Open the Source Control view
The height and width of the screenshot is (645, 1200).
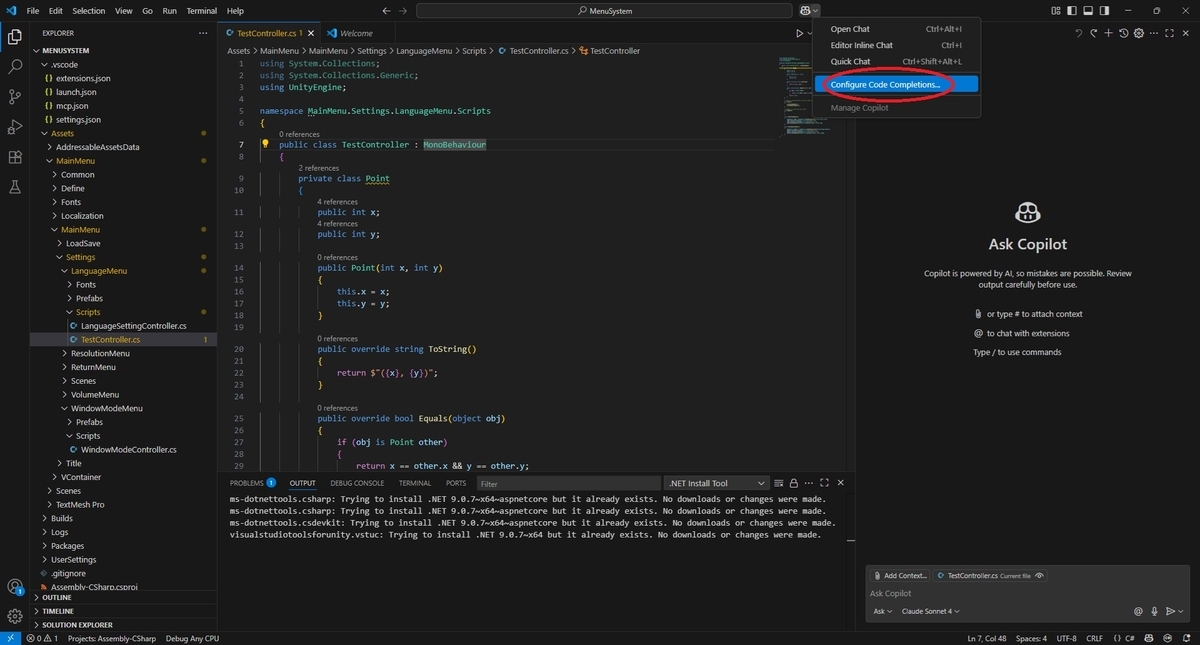point(15,97)
